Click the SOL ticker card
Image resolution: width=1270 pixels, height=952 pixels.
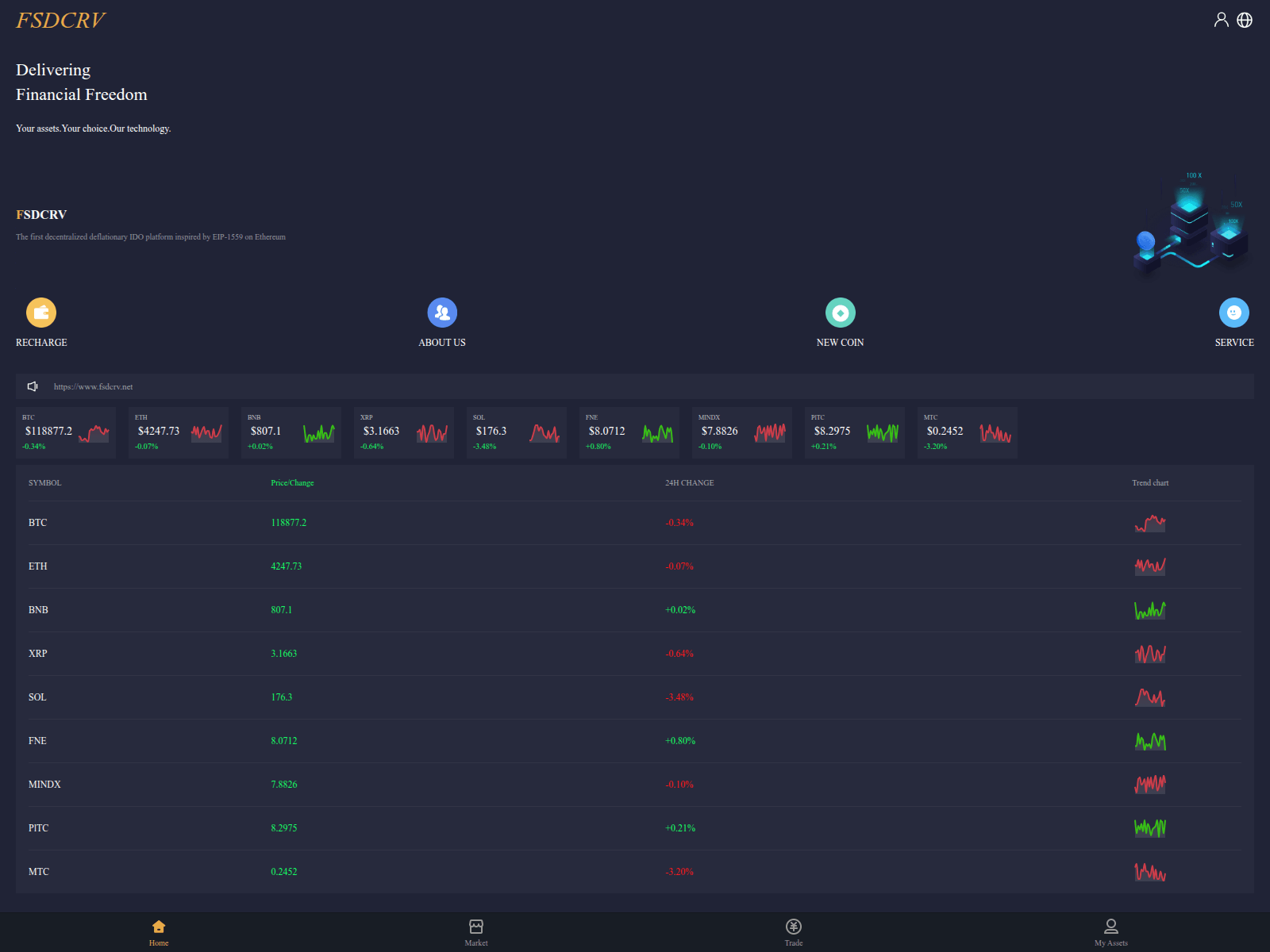pos(517,432)
